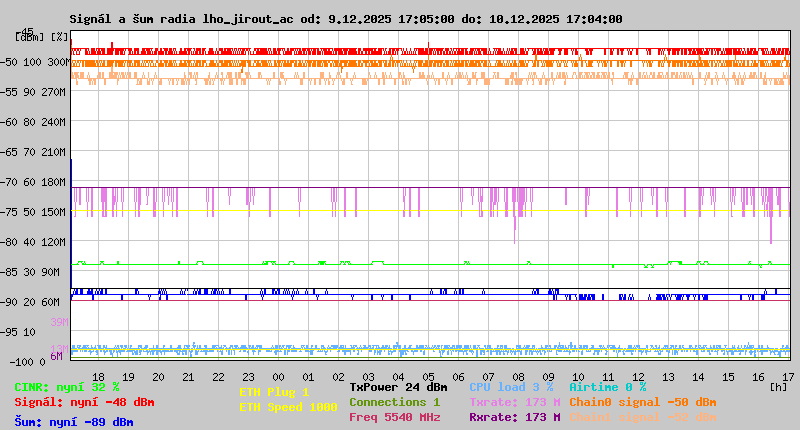Click the CPU load legend entry
Viewport: 800px width, 430px height.
511,387
